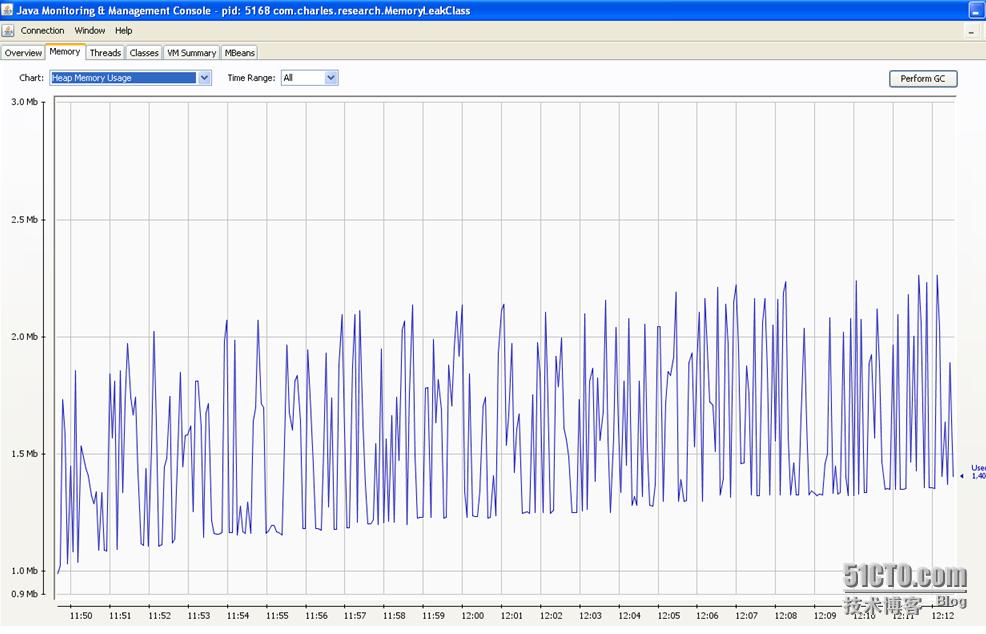
Task: Click the 1.5 Mb axis label
Action: pos(25,453)
